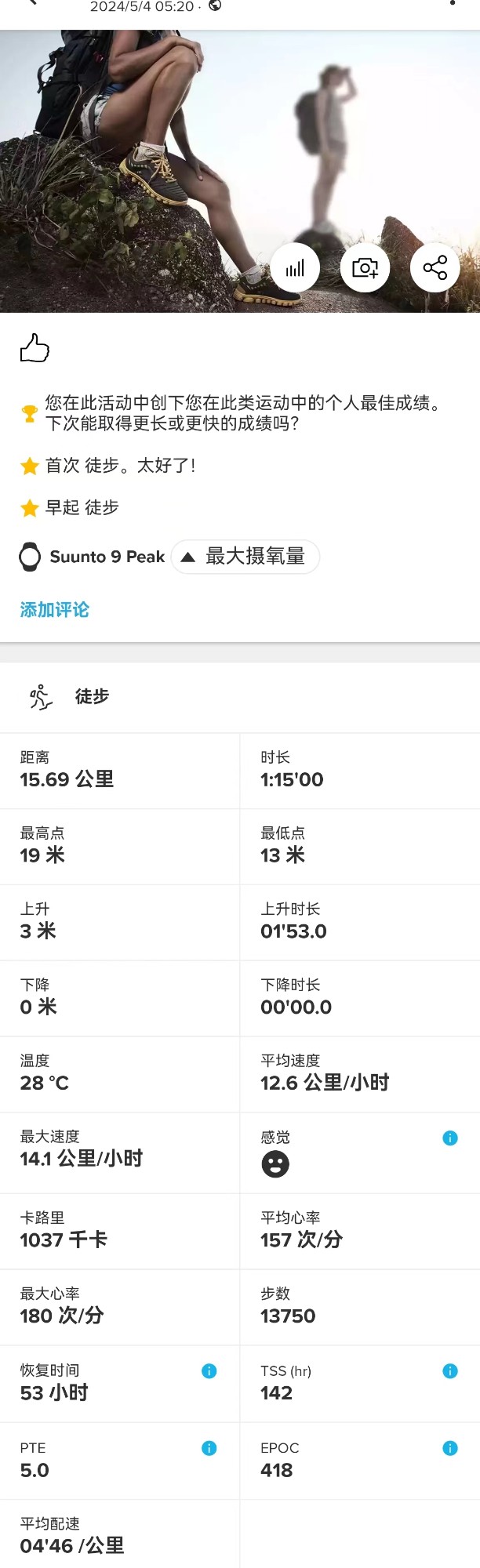Viewport: 480px width, 1568px height.
Task: Expand the 最大摄氧量 chip
Action: pos(245,557)
